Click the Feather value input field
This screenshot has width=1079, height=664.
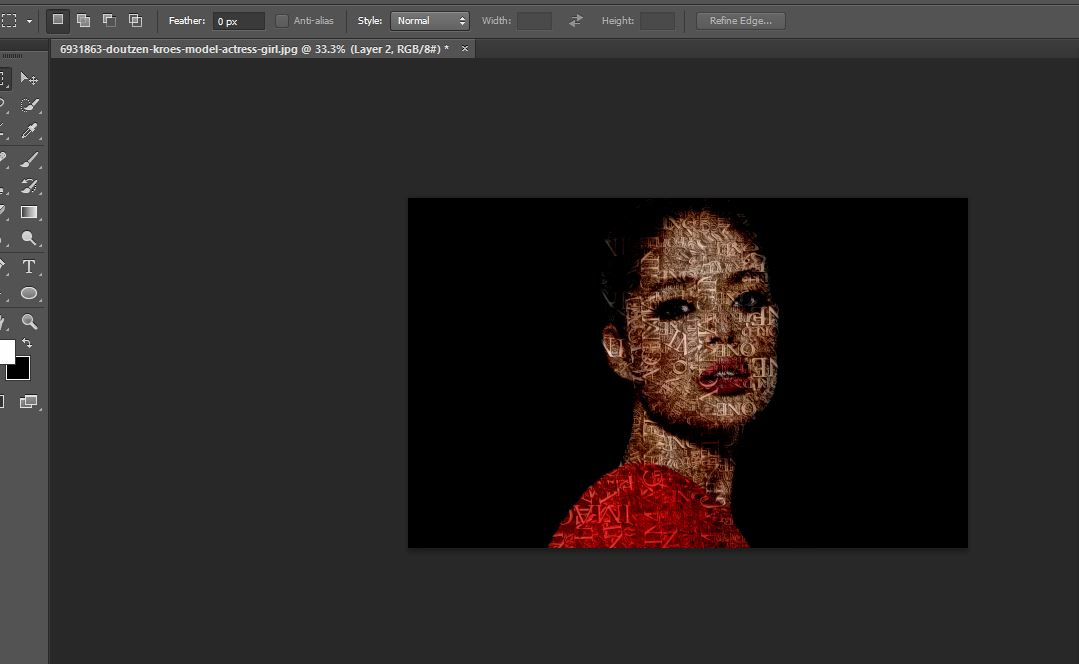click(x=237, y=19)
